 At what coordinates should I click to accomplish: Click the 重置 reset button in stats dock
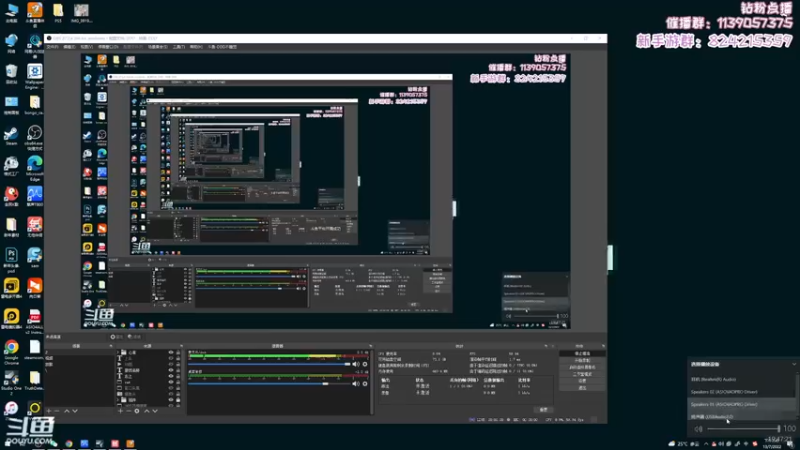click(543, 410)
